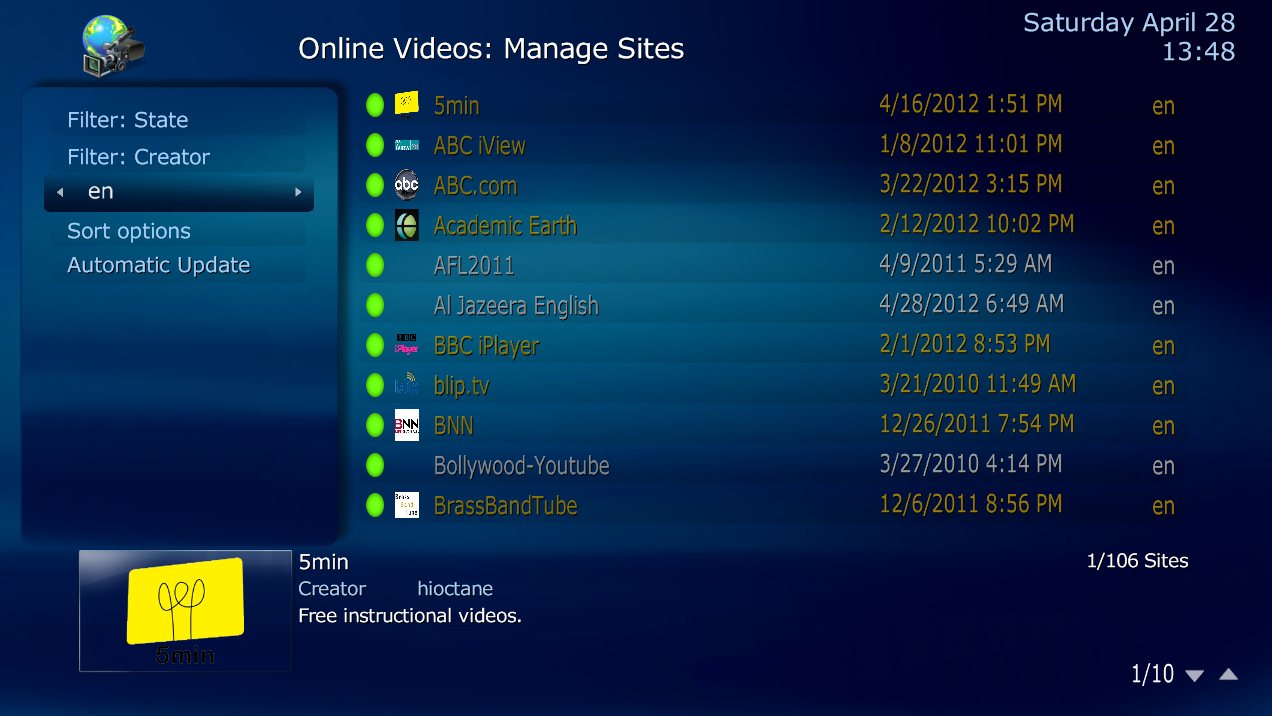Select the AFL2011 site name
Image resolution: width=1272 pixels, height=716 pixels.
tap(474, 265)
